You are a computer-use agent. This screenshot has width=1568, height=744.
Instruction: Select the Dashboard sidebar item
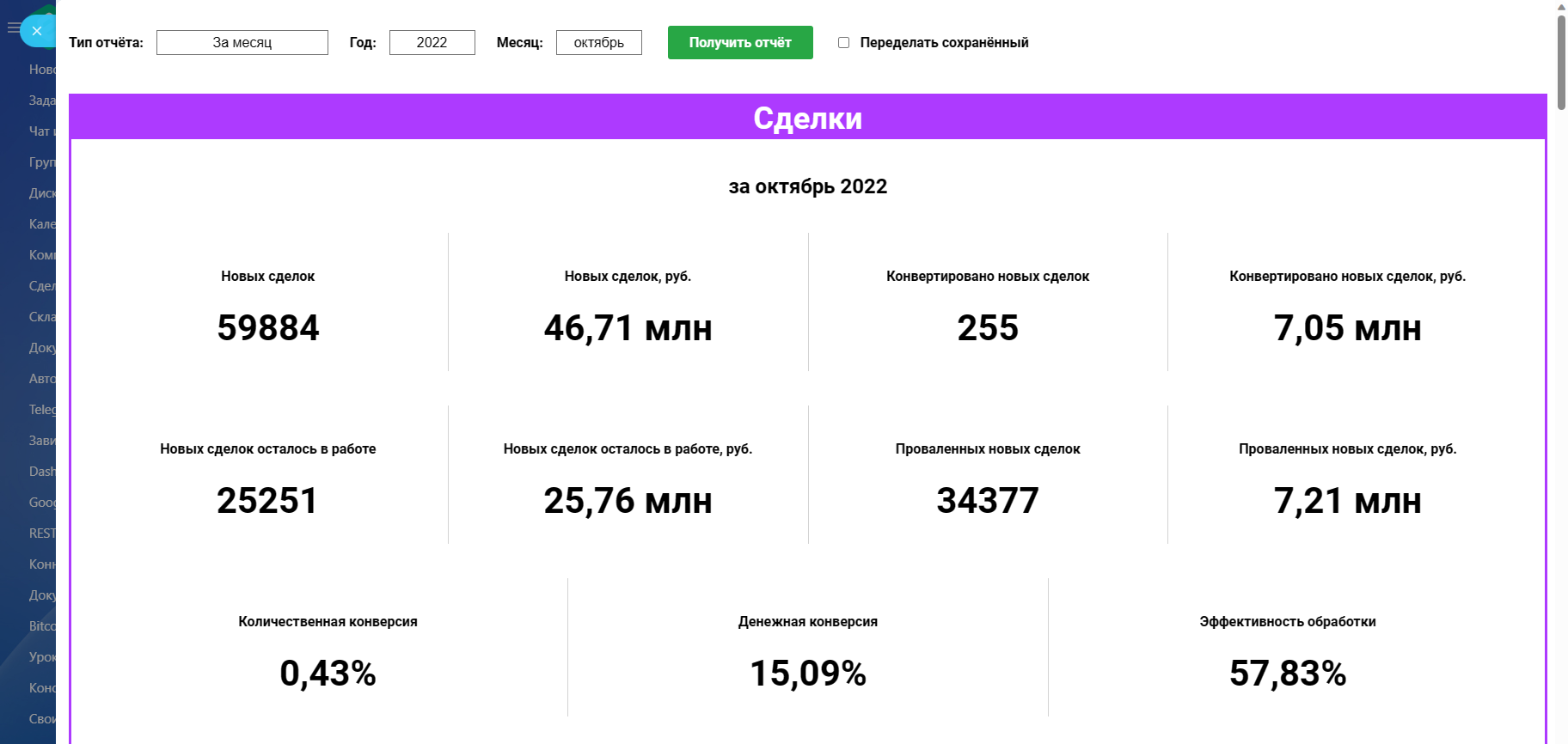click(41, 472)
